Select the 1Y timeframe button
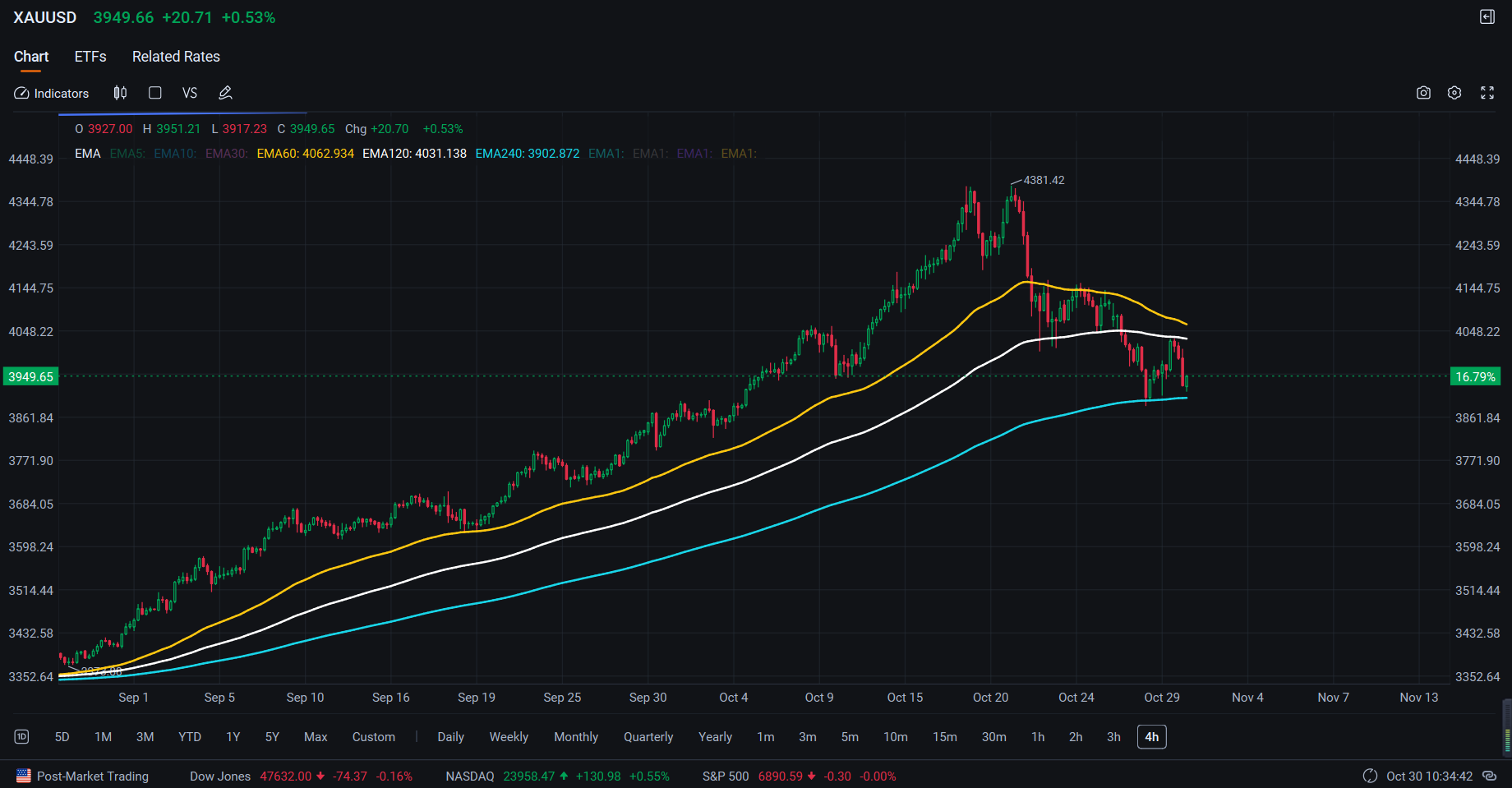 coord(233,737)
